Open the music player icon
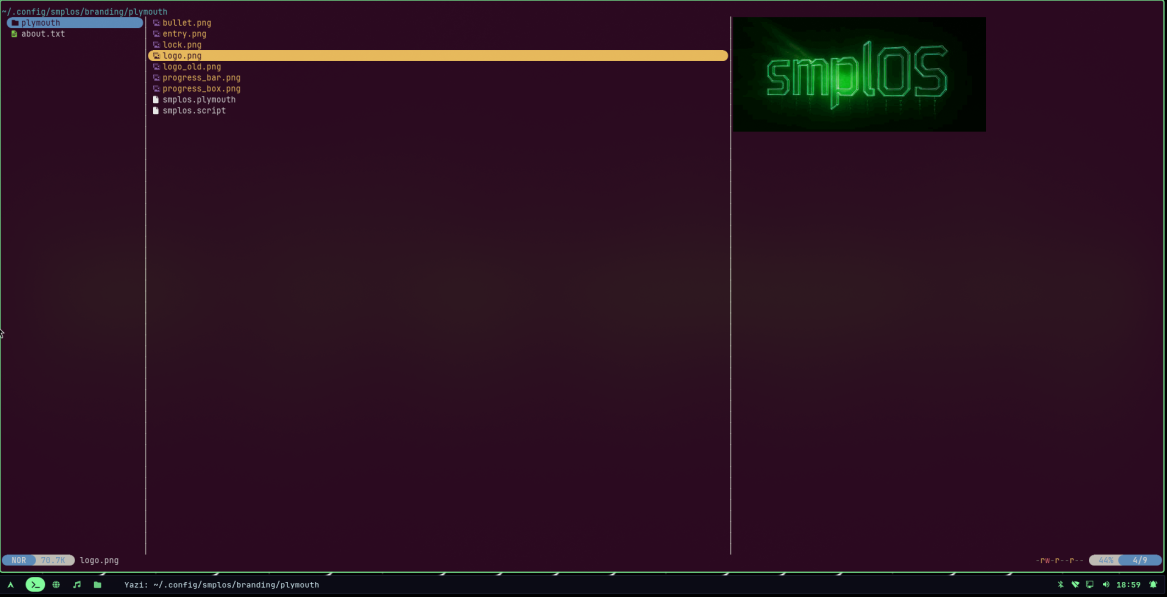 pyautogui.click(x=77, y=584)
